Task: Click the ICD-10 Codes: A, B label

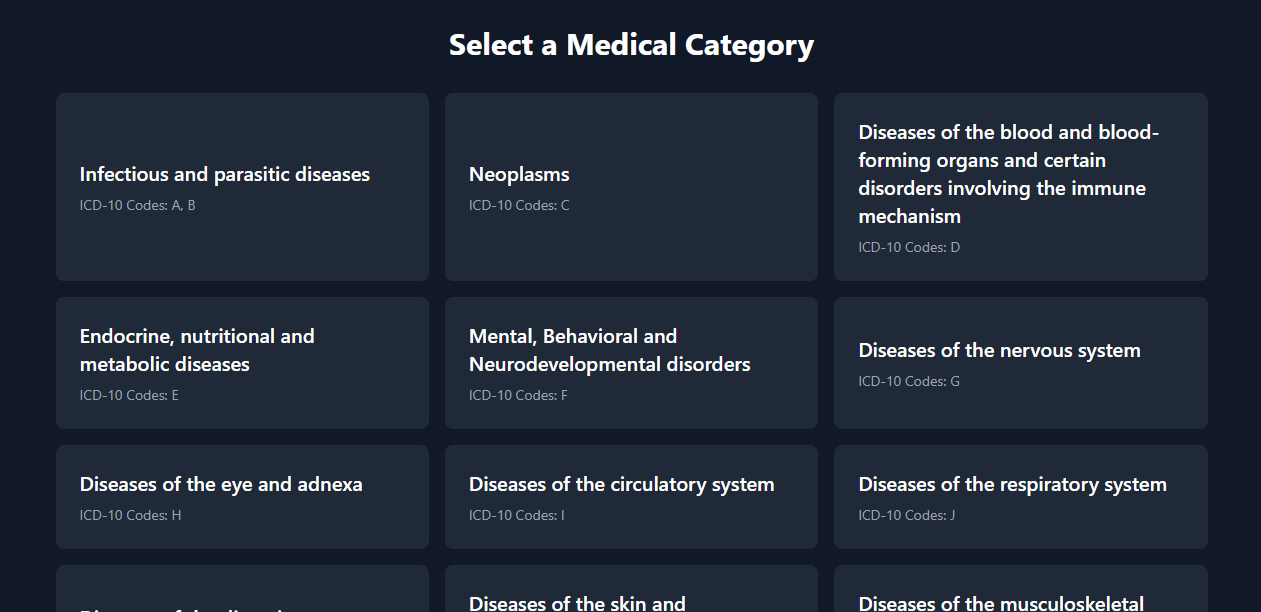Action: [x=138, y=205]
